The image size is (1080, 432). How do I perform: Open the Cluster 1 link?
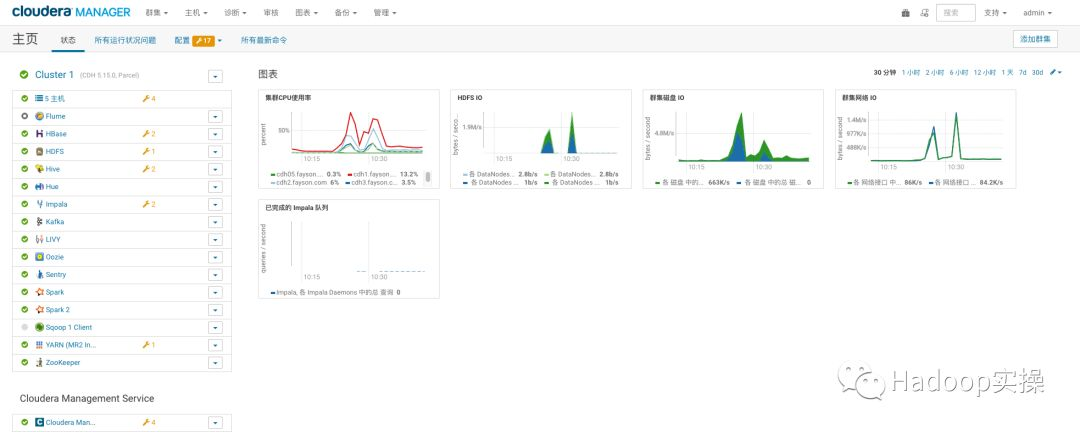click(54, 74)
